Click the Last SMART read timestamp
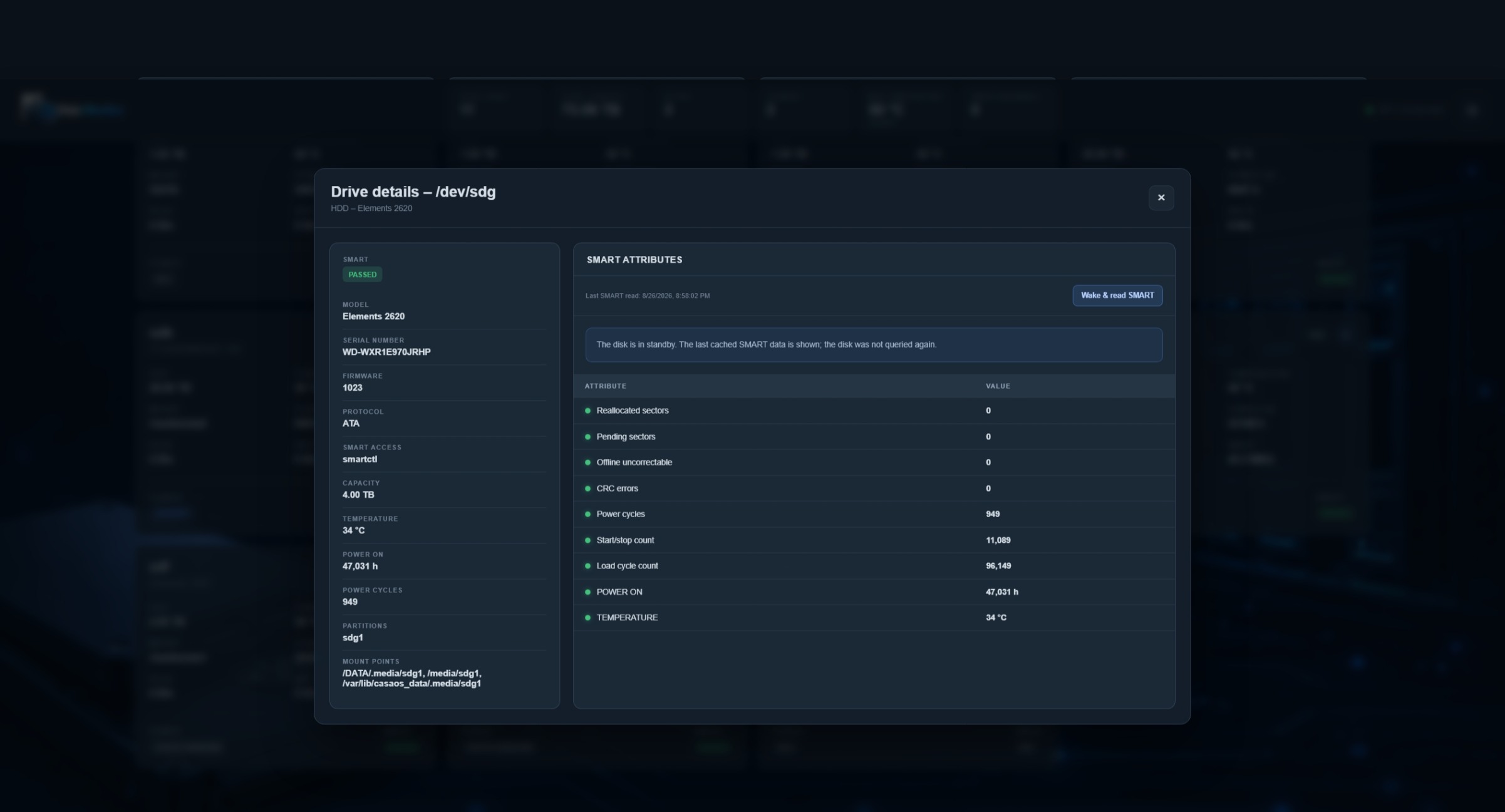 click(648, 296)
